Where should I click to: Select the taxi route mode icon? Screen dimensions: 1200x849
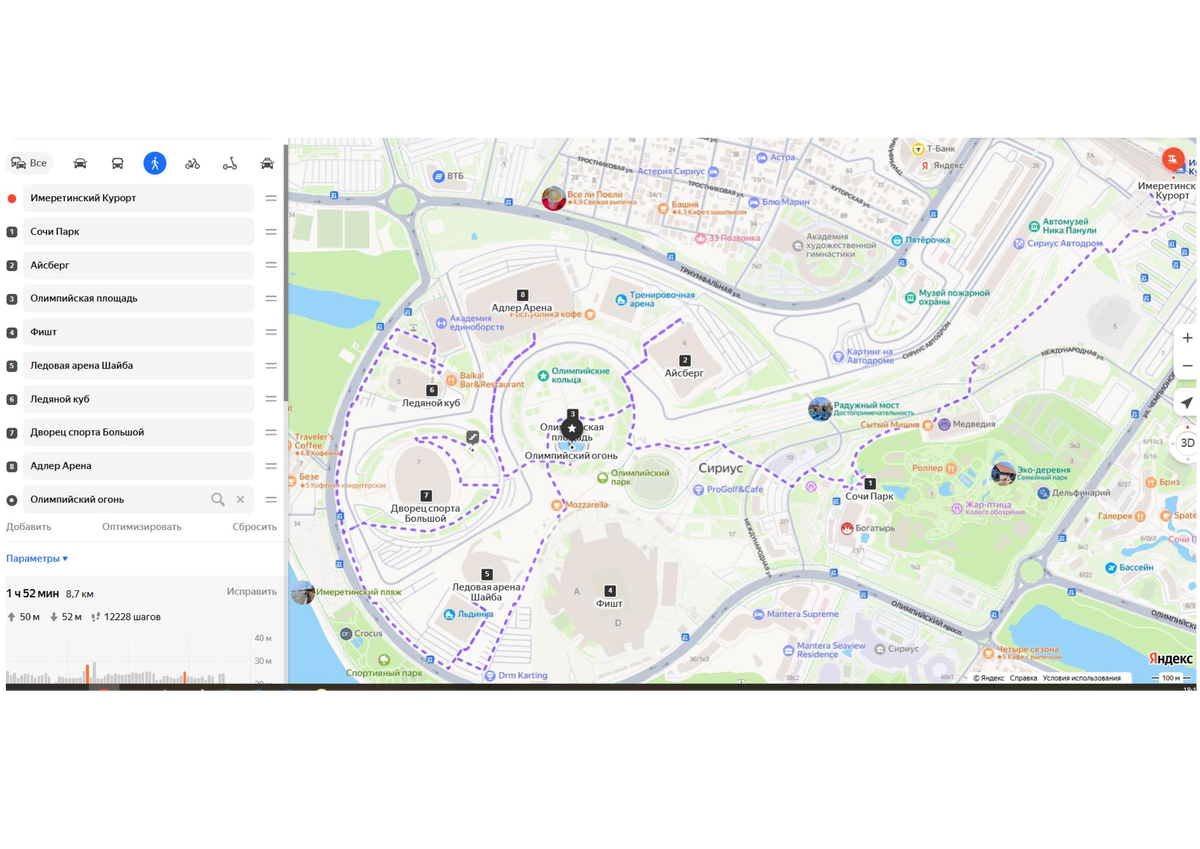tap(267, 163)
